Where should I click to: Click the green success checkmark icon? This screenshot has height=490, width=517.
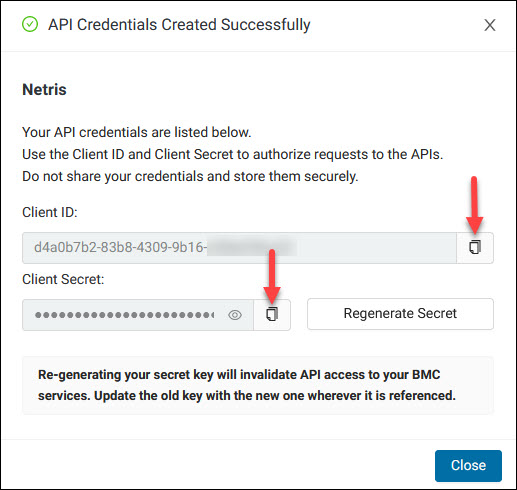pyautogui.click(x=30, y=24)
